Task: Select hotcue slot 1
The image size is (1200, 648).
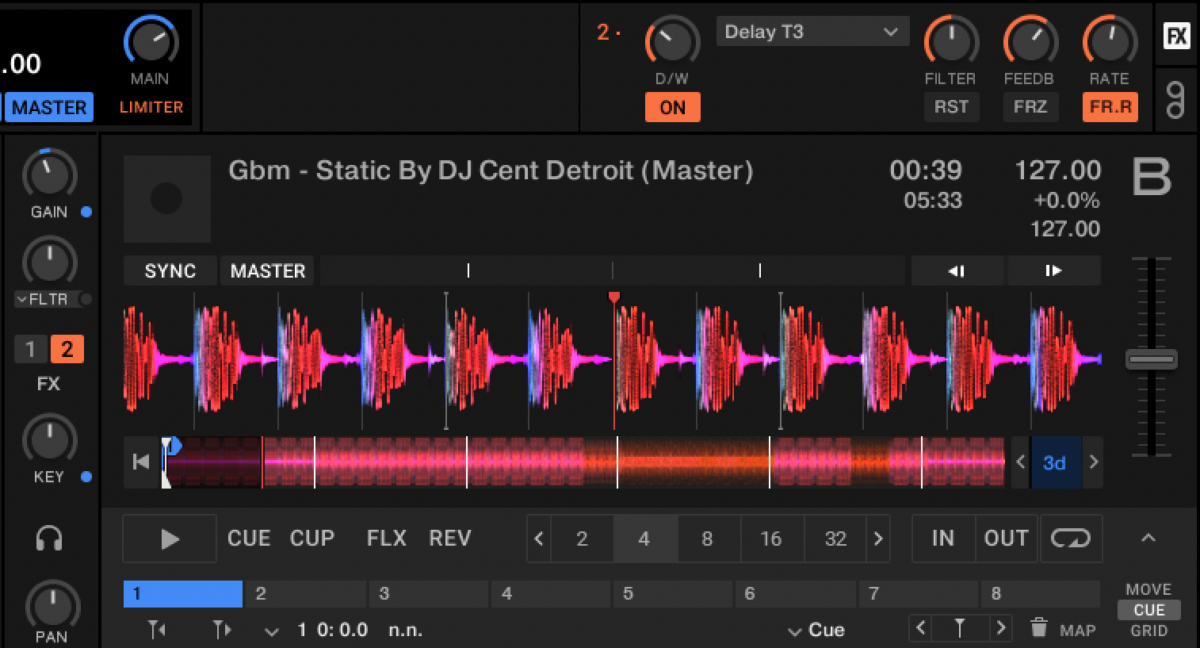Action: 183,594
